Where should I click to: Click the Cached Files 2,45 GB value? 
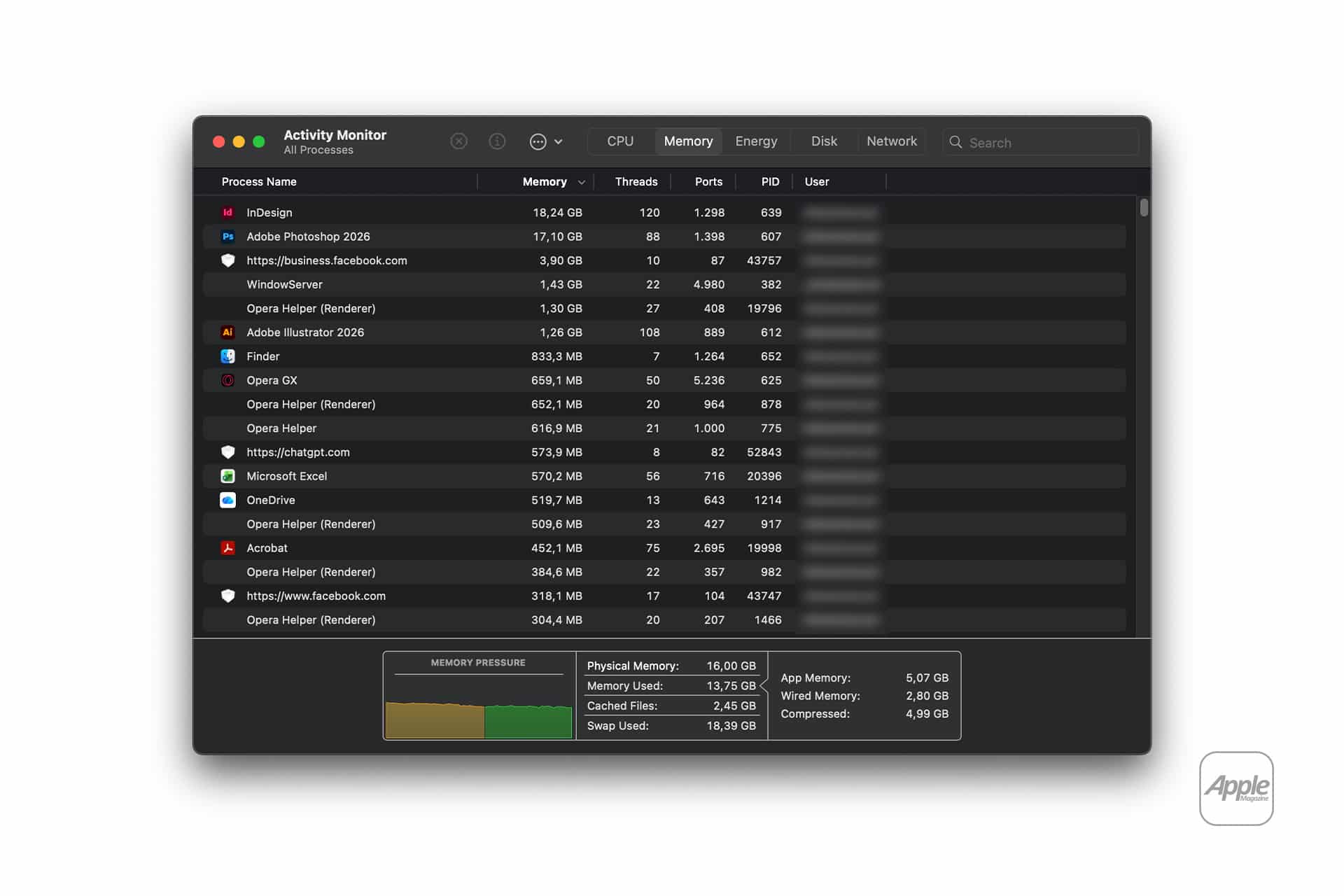[734, 706]
